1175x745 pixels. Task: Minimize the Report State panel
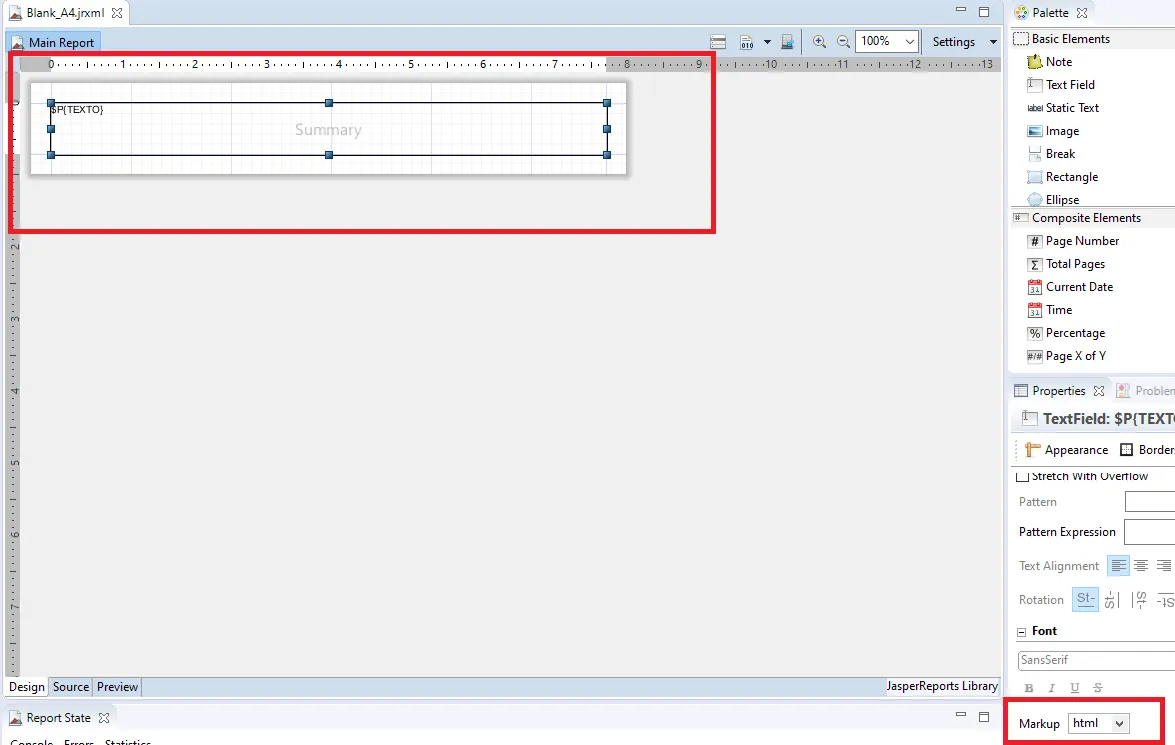pos(961,715)
